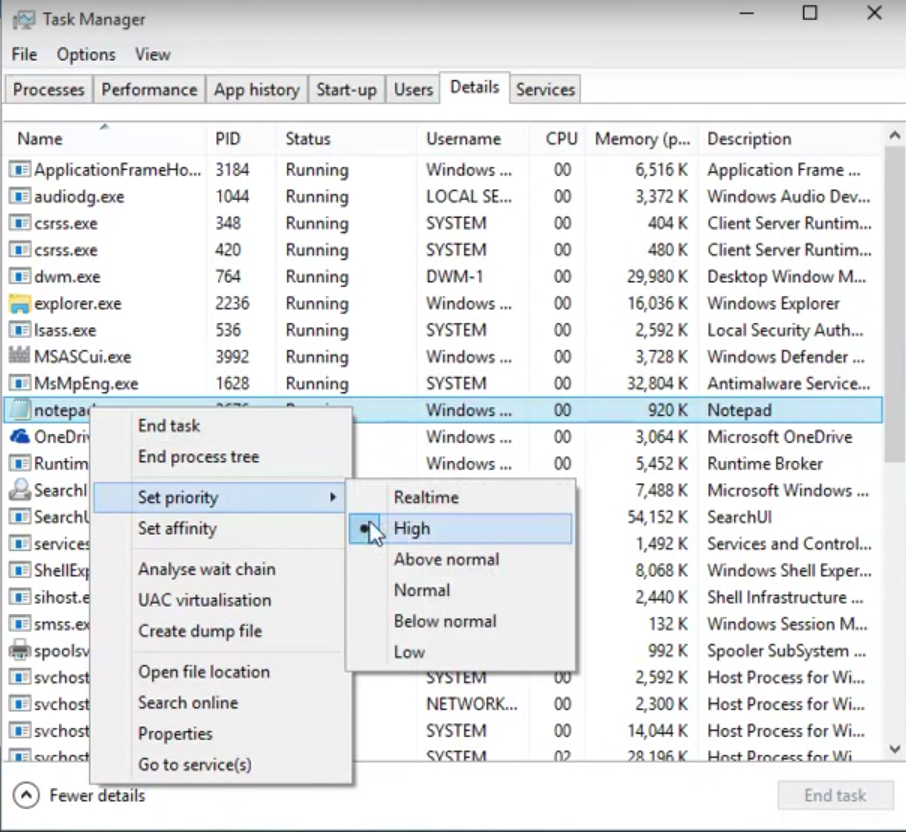The image size is (906, 832).
Task: Sort by CPU column header
Action: coord(559,139)
